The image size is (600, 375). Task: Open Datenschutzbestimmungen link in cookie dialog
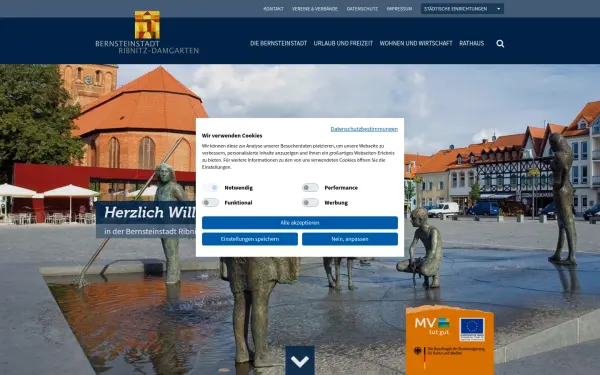point(364,129)
